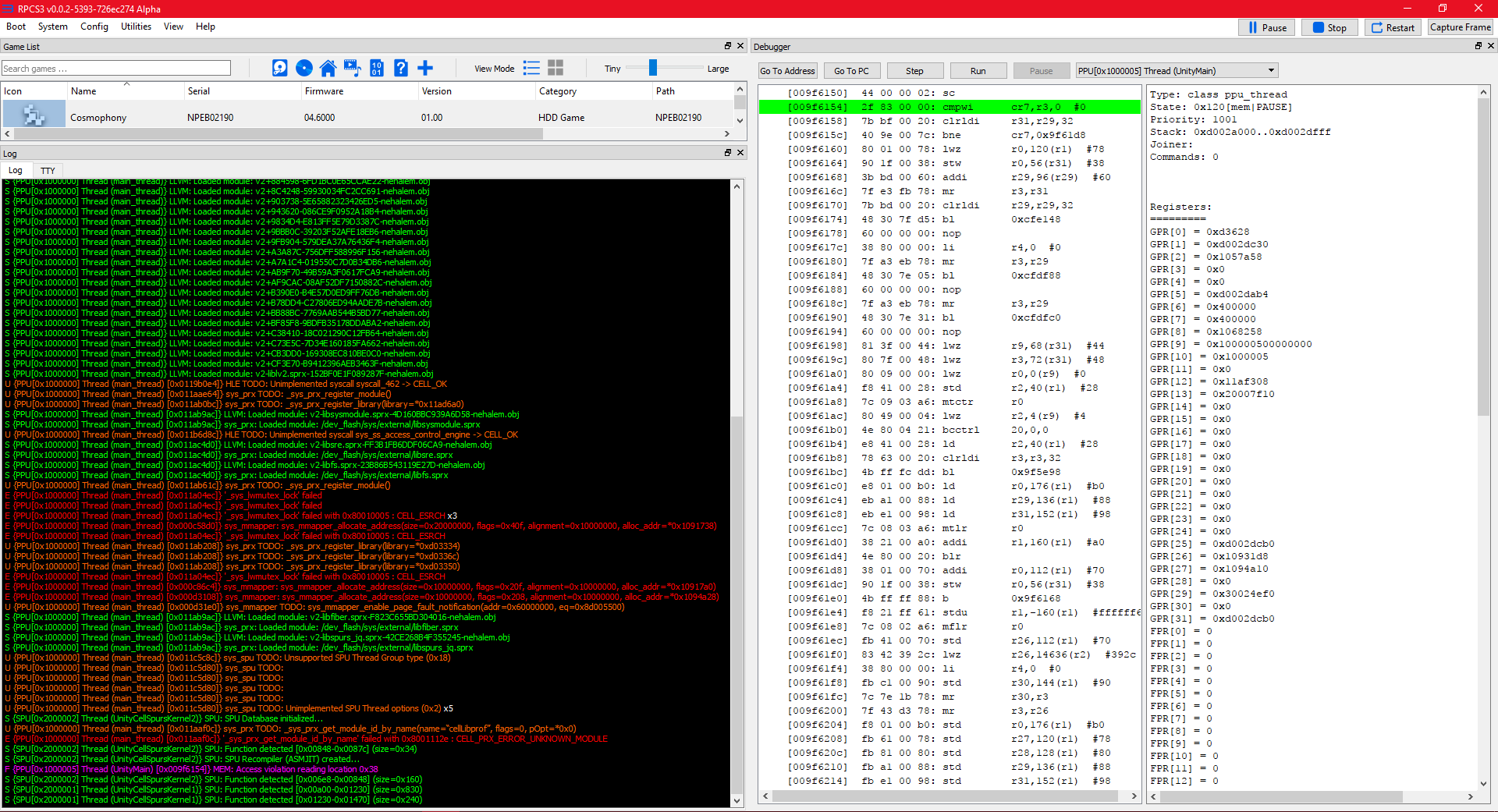
Task: Toggle the binary game data filter icon
Action: click(377, 69)
